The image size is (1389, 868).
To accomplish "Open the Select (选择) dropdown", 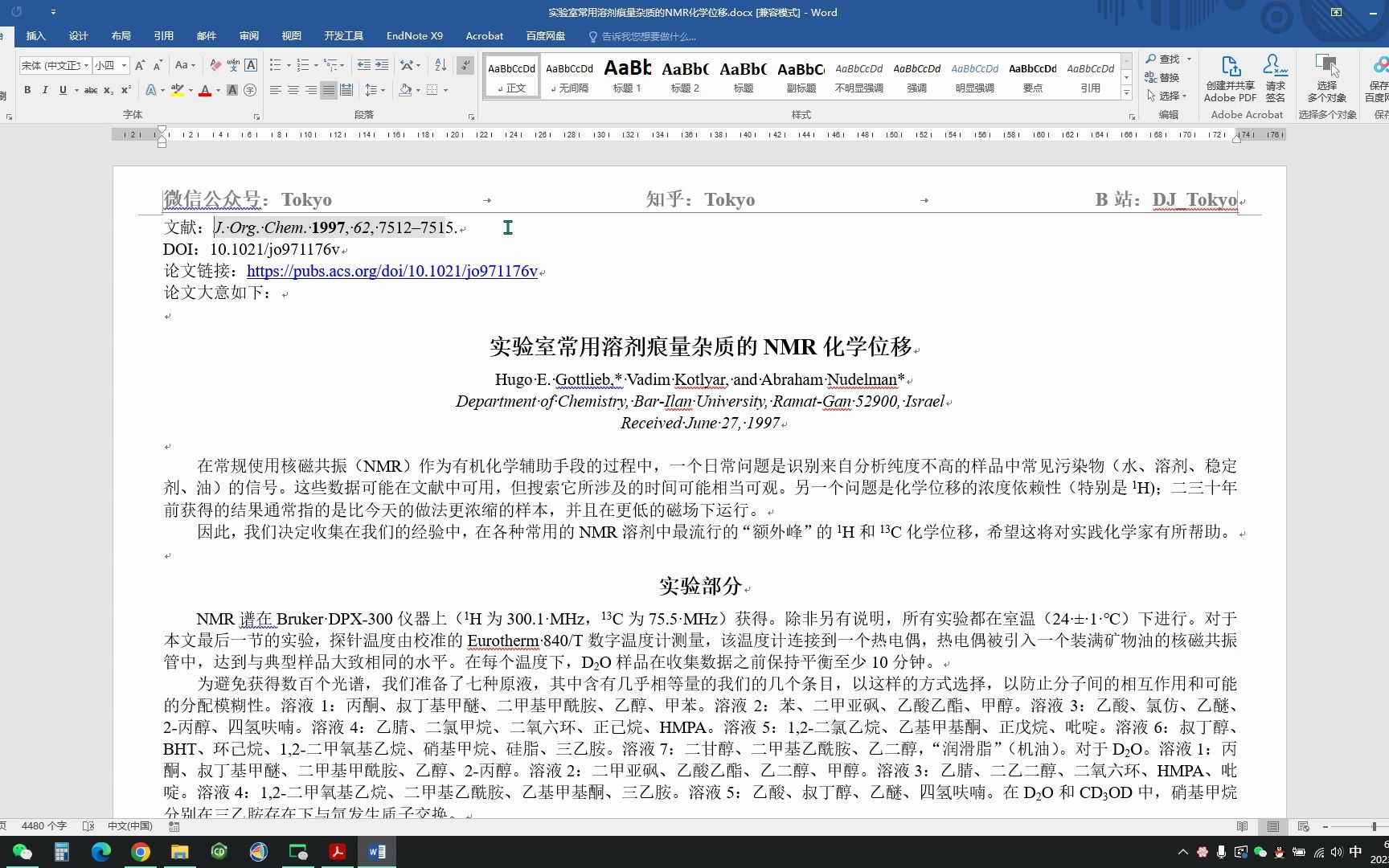I will click(x=1167, y=96).
